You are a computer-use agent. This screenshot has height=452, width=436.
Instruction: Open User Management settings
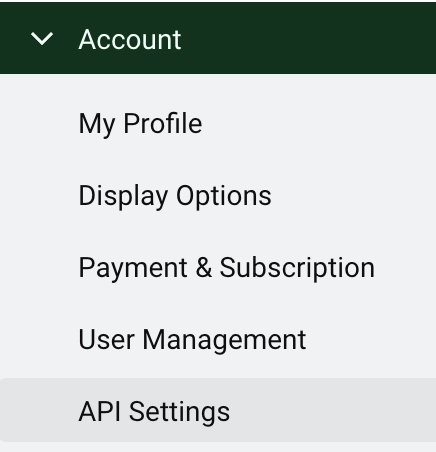pos(192,340)
